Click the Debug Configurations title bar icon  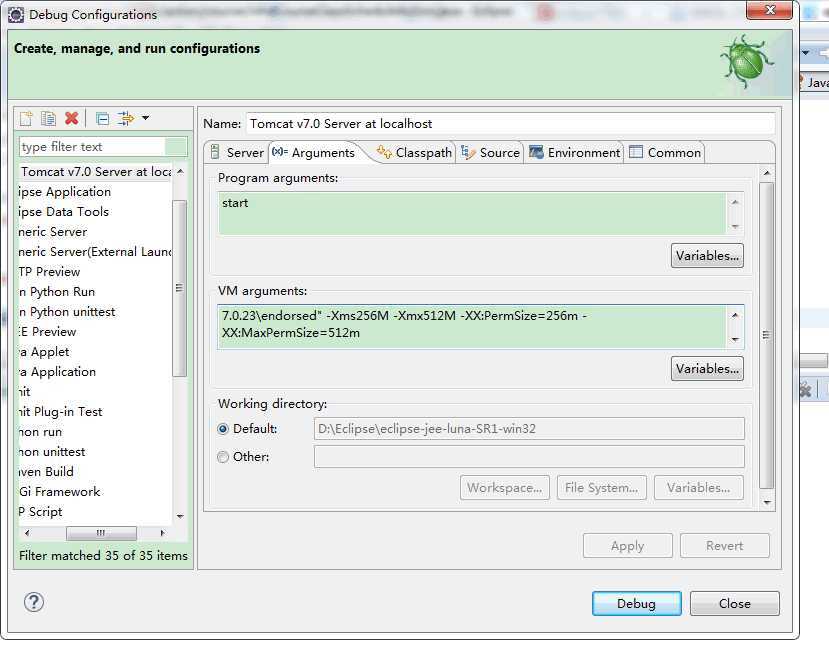point(16,15)
